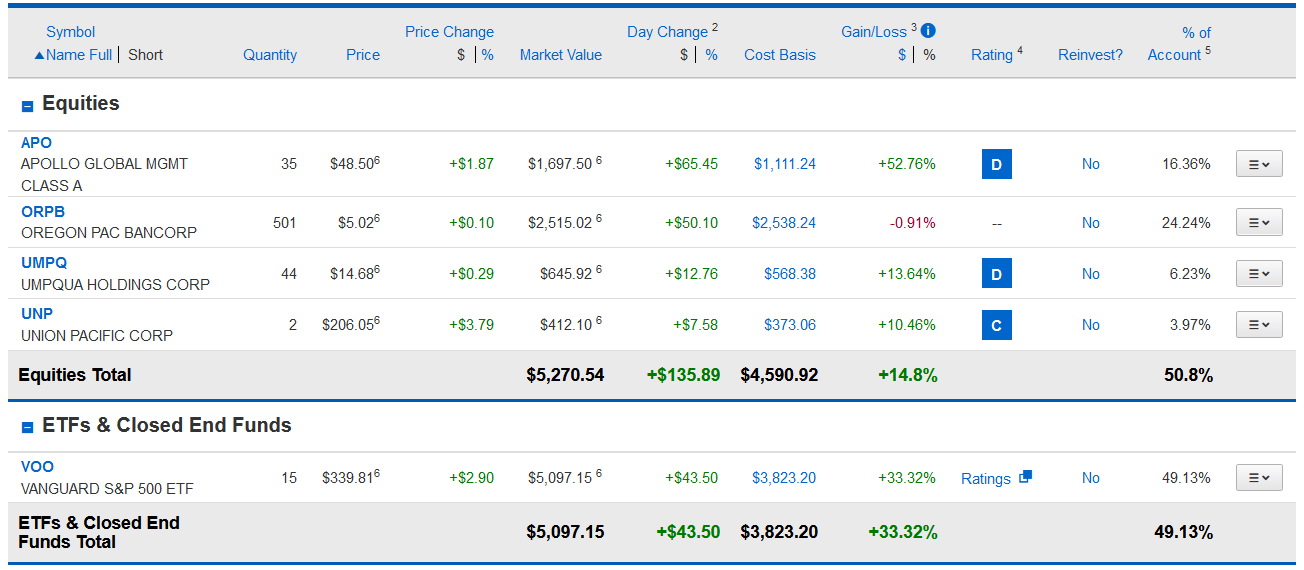Change the UNP reinvest setting No

[x=1091, y=325]
